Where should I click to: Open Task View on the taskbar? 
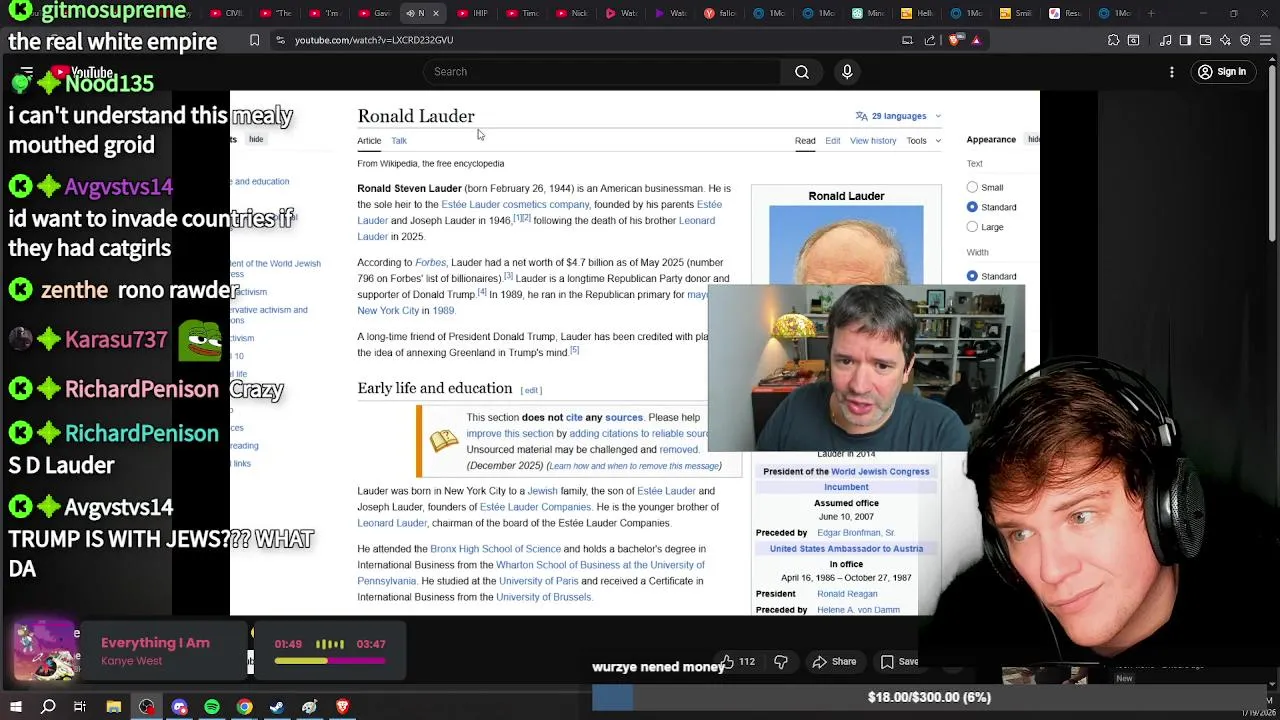[x=80, y=707]
